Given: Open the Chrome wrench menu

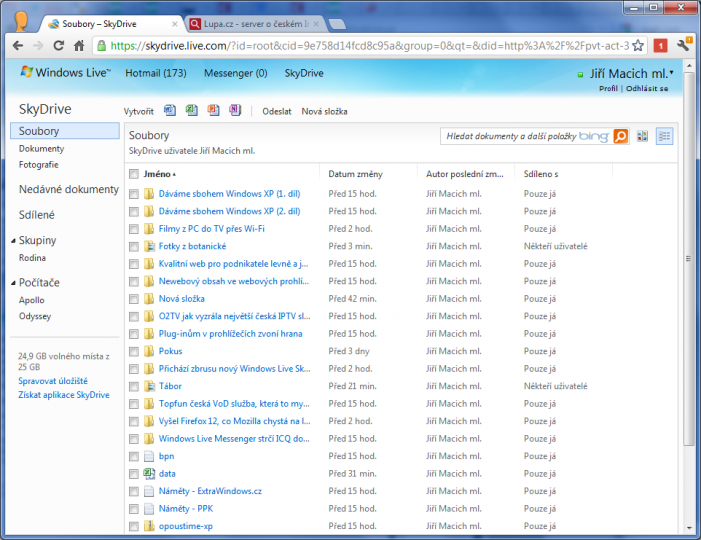Looking at the screenshot, I should pyautogui.click(x=684, y=45).
